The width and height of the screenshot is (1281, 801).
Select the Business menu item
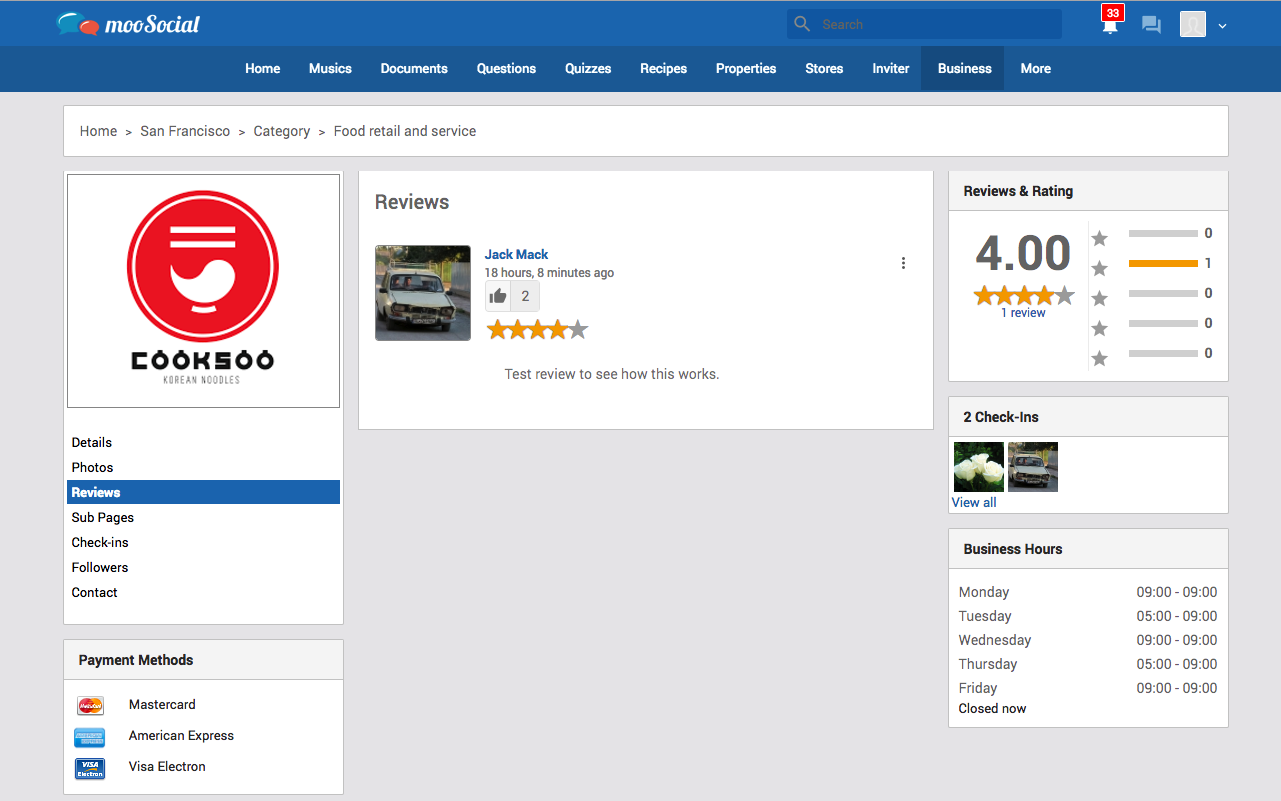pyautogui.click(x=964, y=68)
